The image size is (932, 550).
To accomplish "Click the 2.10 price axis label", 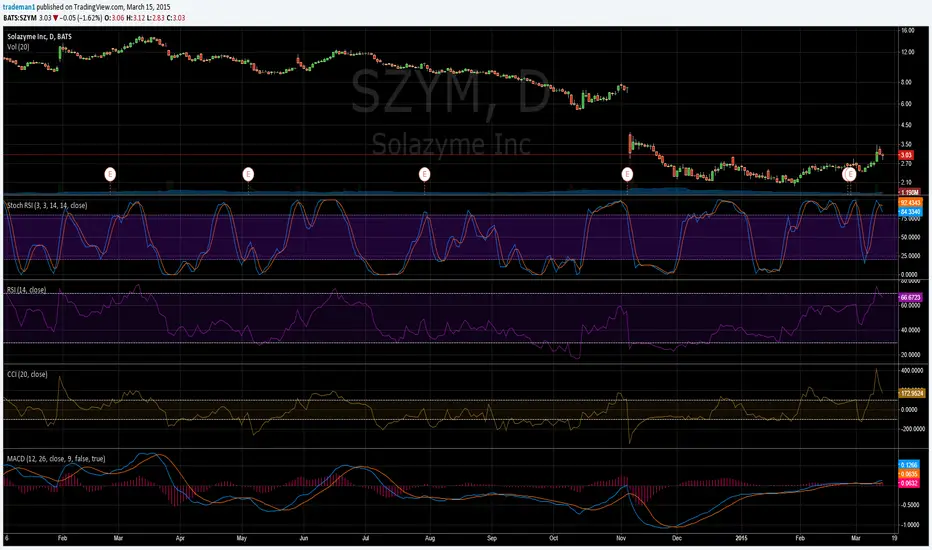I will 906,183.
